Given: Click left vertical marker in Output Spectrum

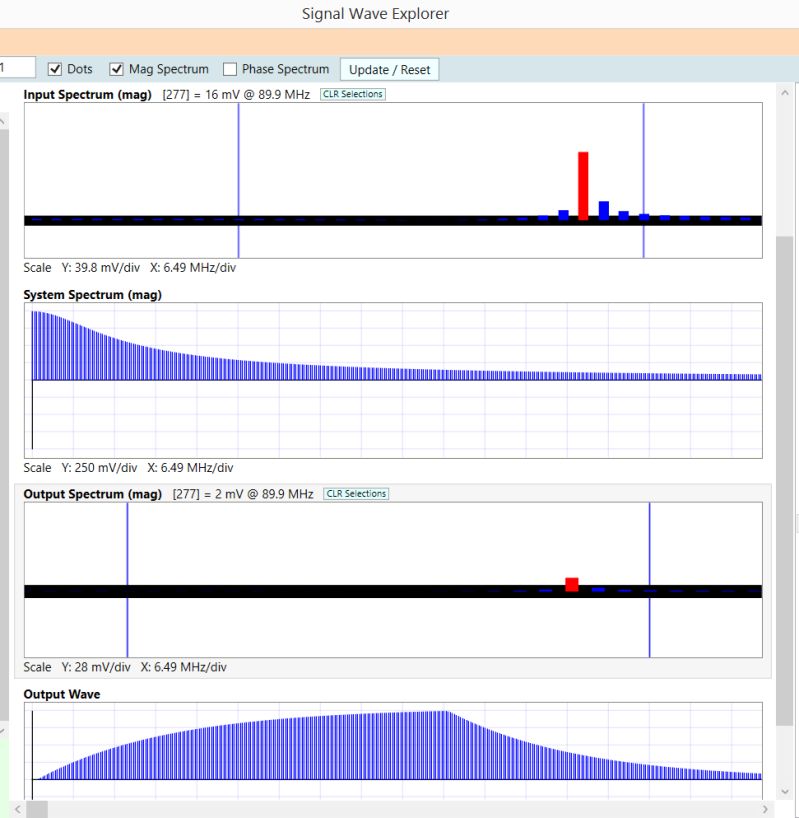Looking at the screenshot, I should point(127,580).
